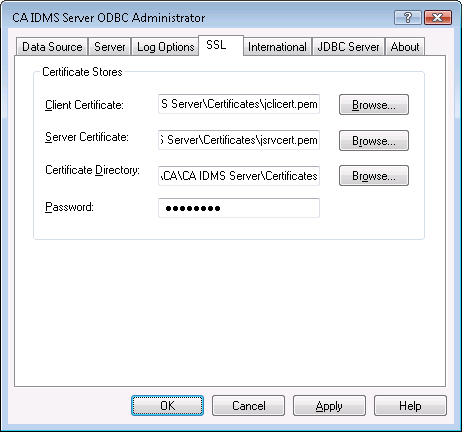Switch to the JDBC Server tab
Image resolution: width=462 pixels, height=432 pixels.
[x=348, y=47]
